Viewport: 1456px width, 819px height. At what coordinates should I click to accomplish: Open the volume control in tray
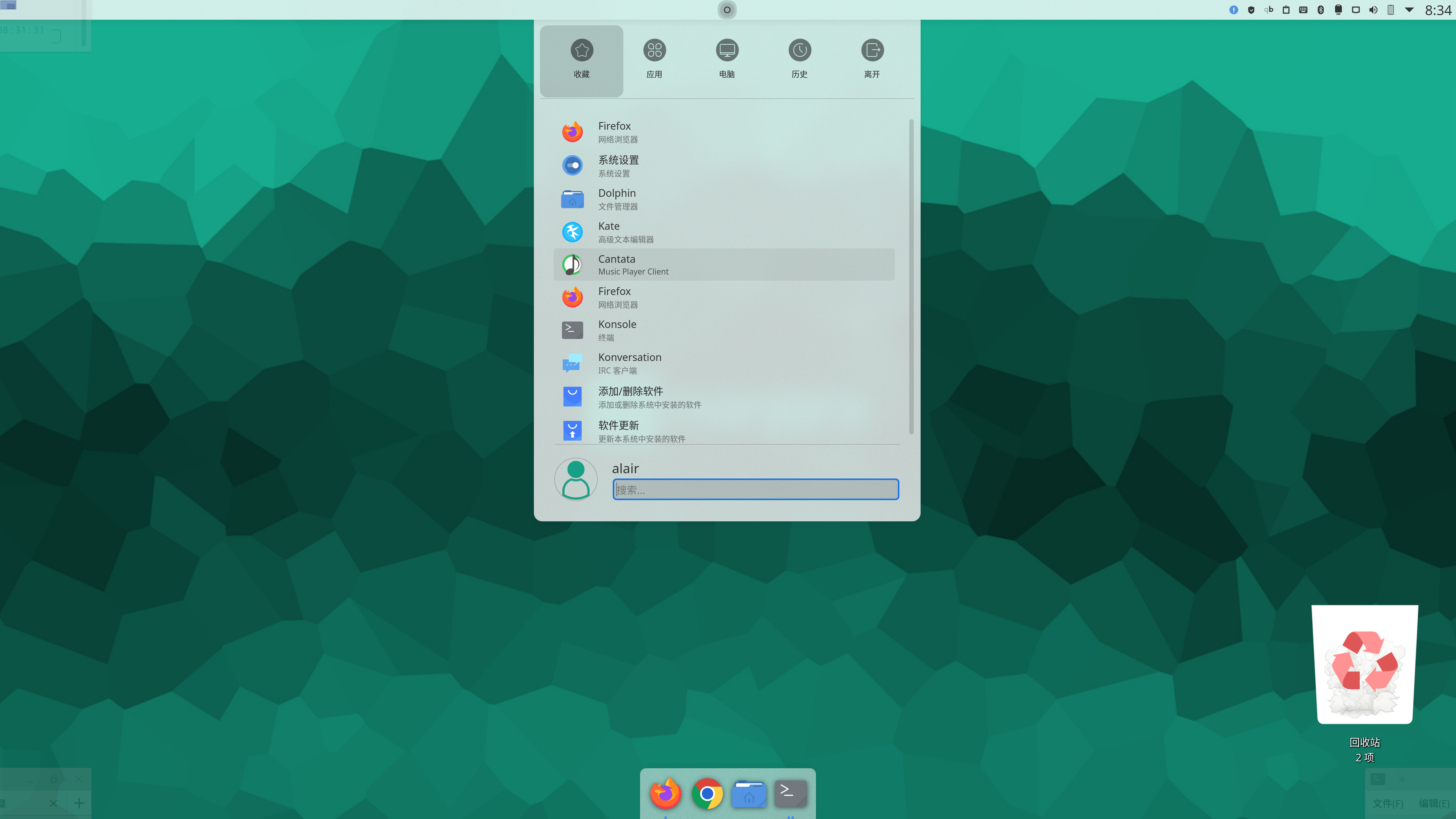pos(1373,9)
